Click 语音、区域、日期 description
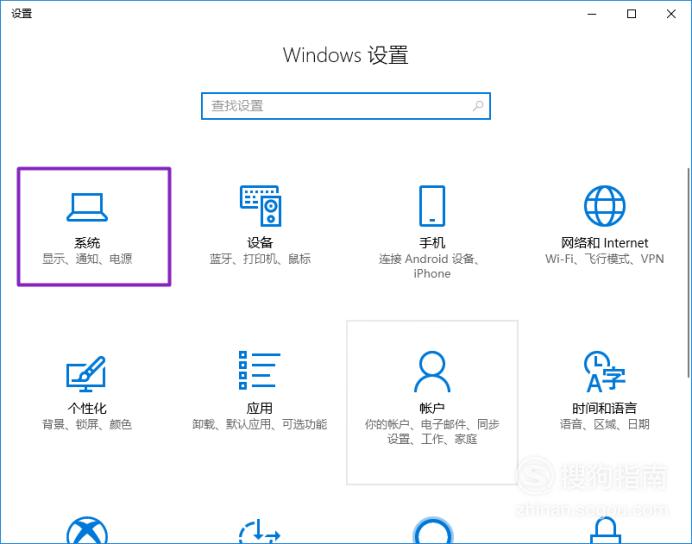 click(x=605, y=424)
